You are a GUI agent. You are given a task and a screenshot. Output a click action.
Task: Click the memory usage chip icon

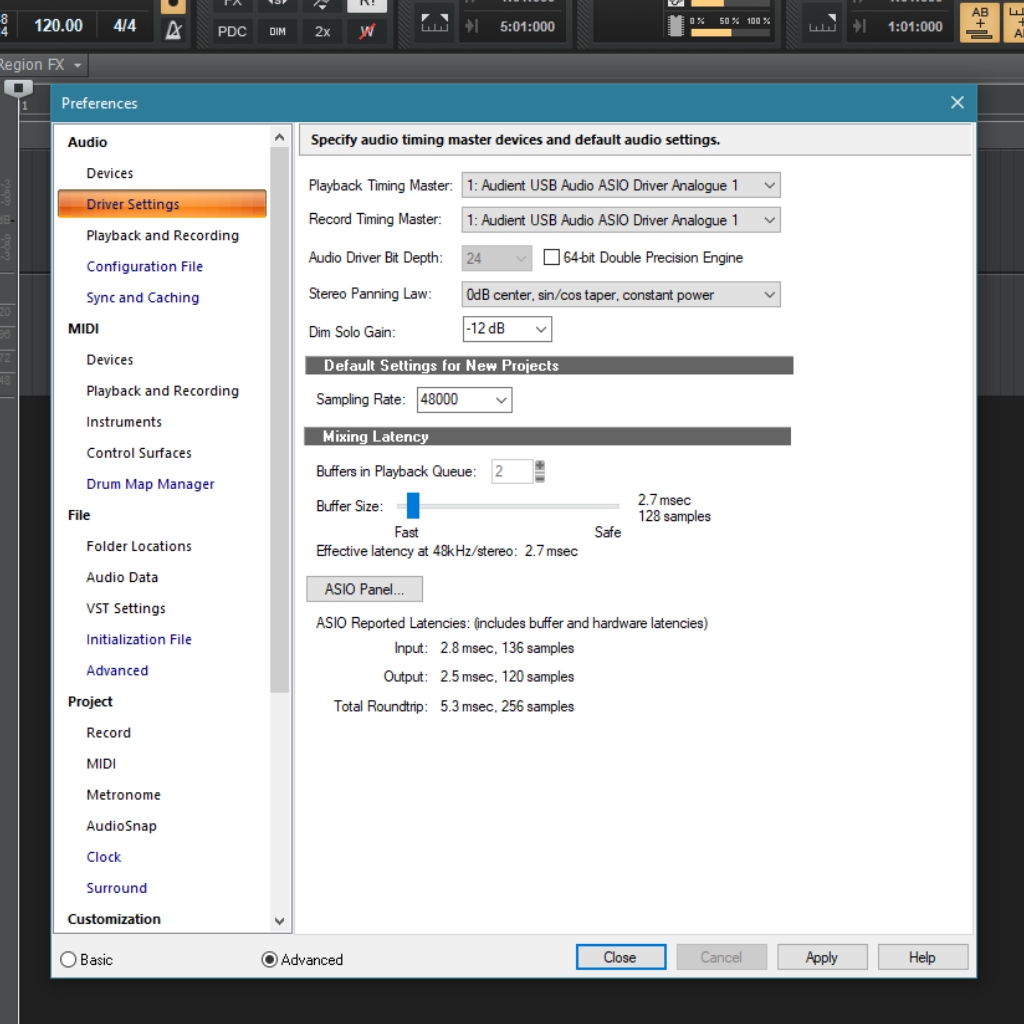[675, 26]
